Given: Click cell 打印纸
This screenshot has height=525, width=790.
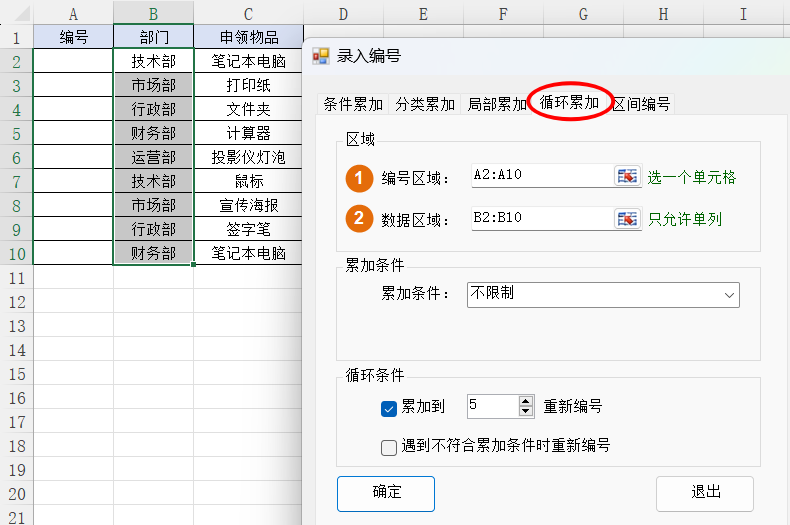Looking at the screenshot, I should [x=248, y=85].
